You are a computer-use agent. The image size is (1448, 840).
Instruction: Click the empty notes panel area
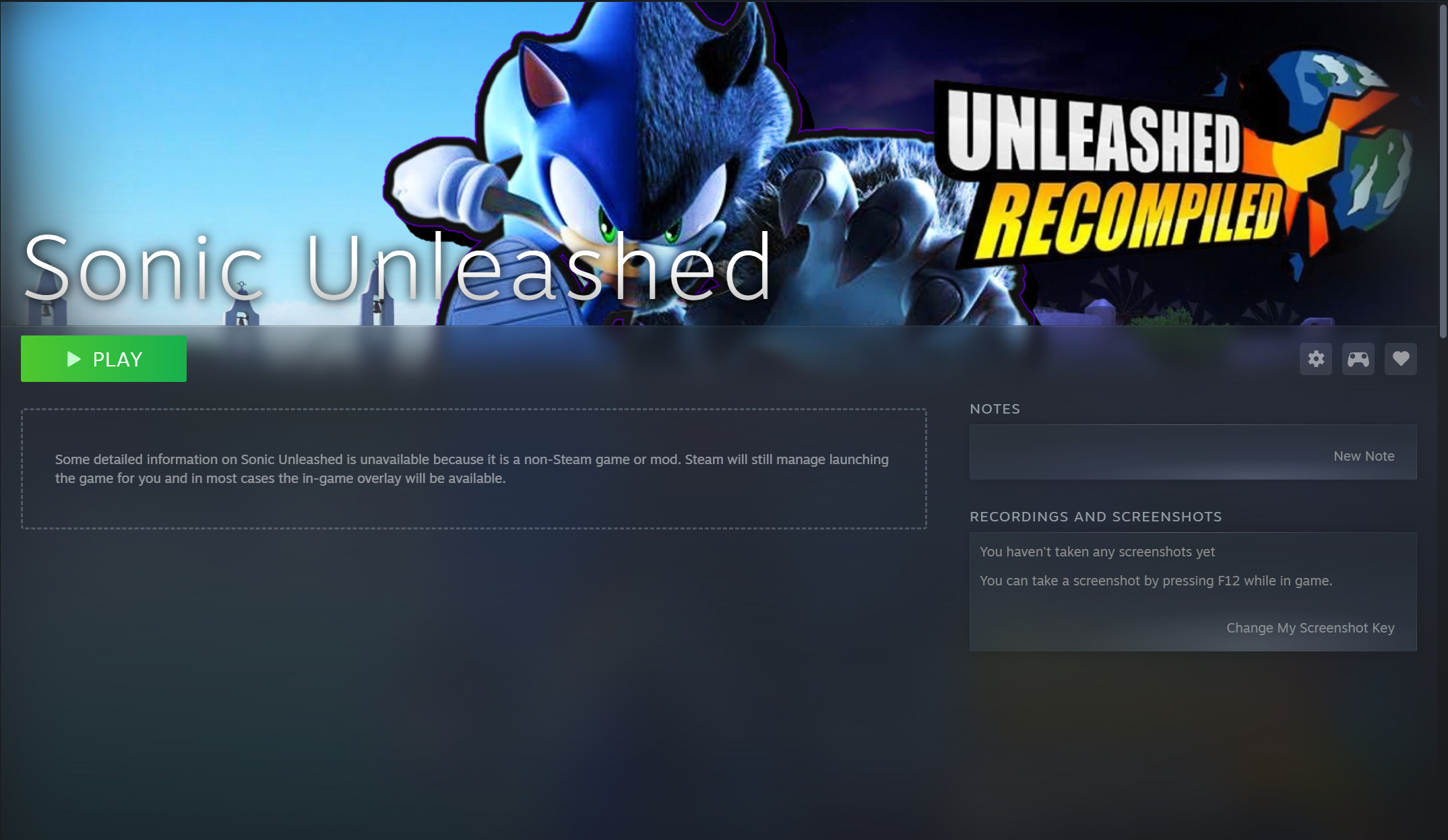pos(1193,452)
